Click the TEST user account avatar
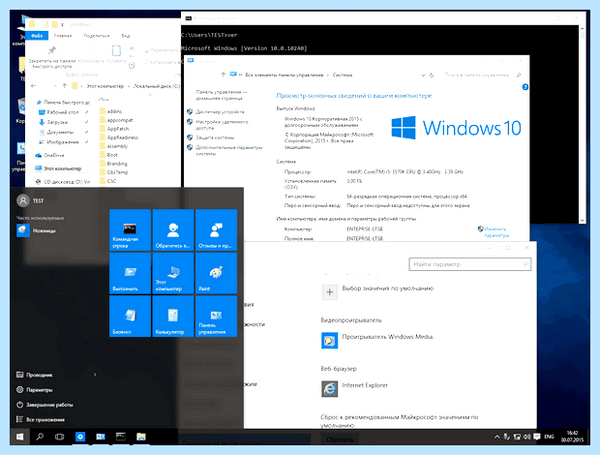This screenshot has height=455, width=600. [23, 201]
